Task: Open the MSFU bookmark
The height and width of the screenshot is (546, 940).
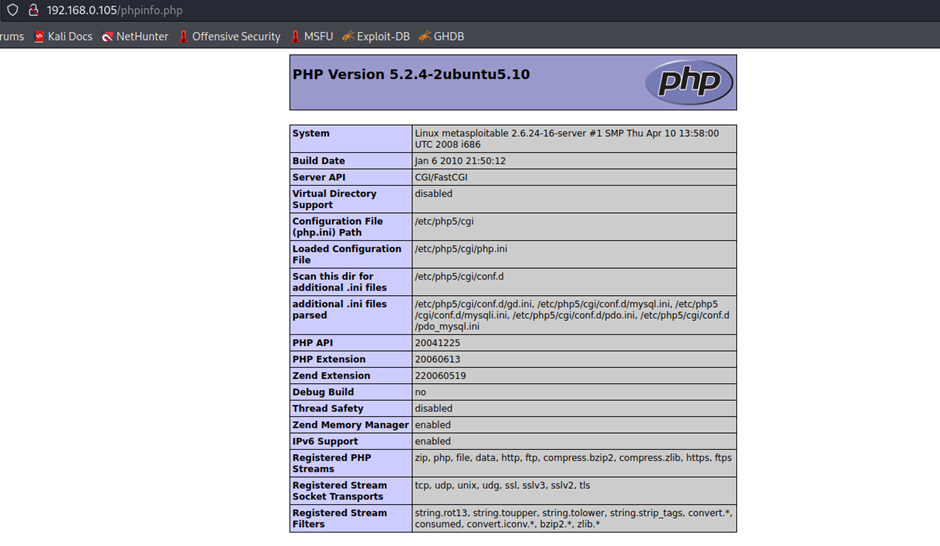Action: pos(312,37)
